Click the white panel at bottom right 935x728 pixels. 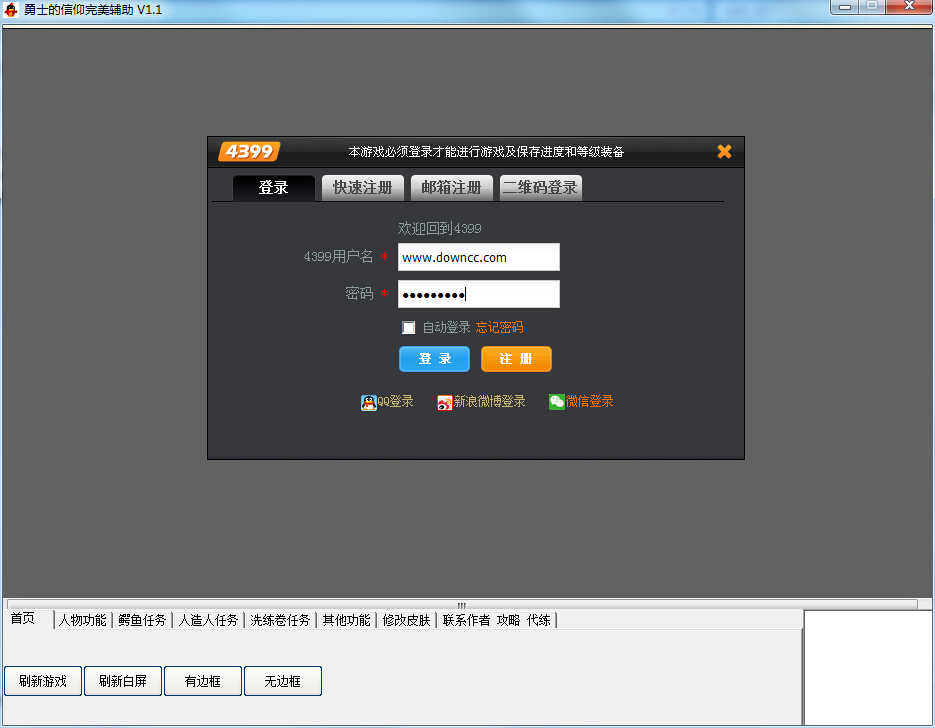pyautogui.click(x=868, y=668)
